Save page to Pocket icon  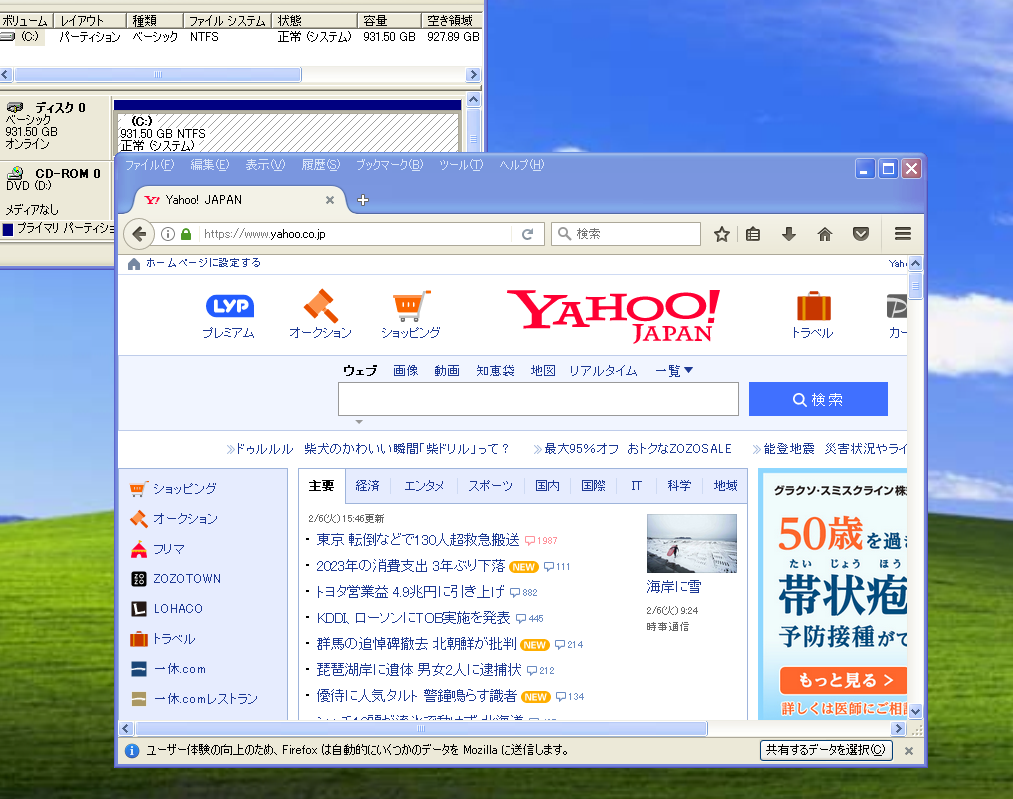point(861,234)
